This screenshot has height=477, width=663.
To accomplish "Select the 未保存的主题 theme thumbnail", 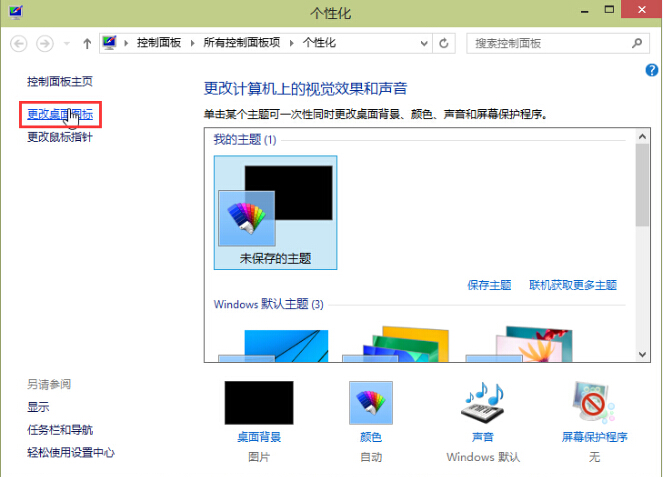I will pos(275,212).
